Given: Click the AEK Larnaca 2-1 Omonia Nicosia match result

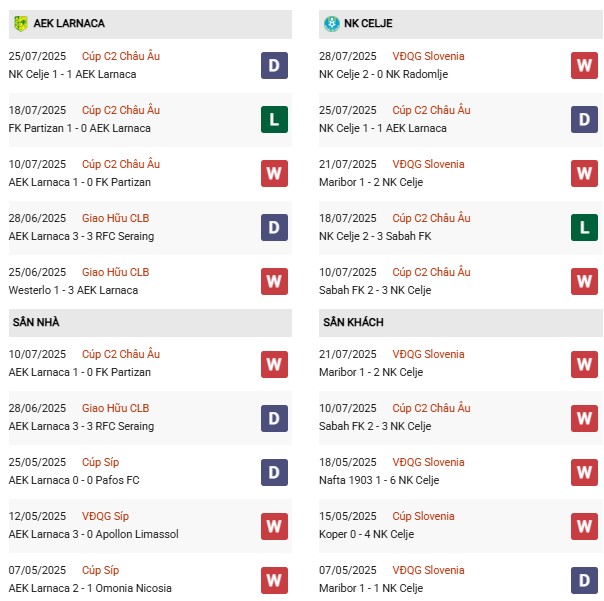Looking at the screenshot, I should 90,588.
